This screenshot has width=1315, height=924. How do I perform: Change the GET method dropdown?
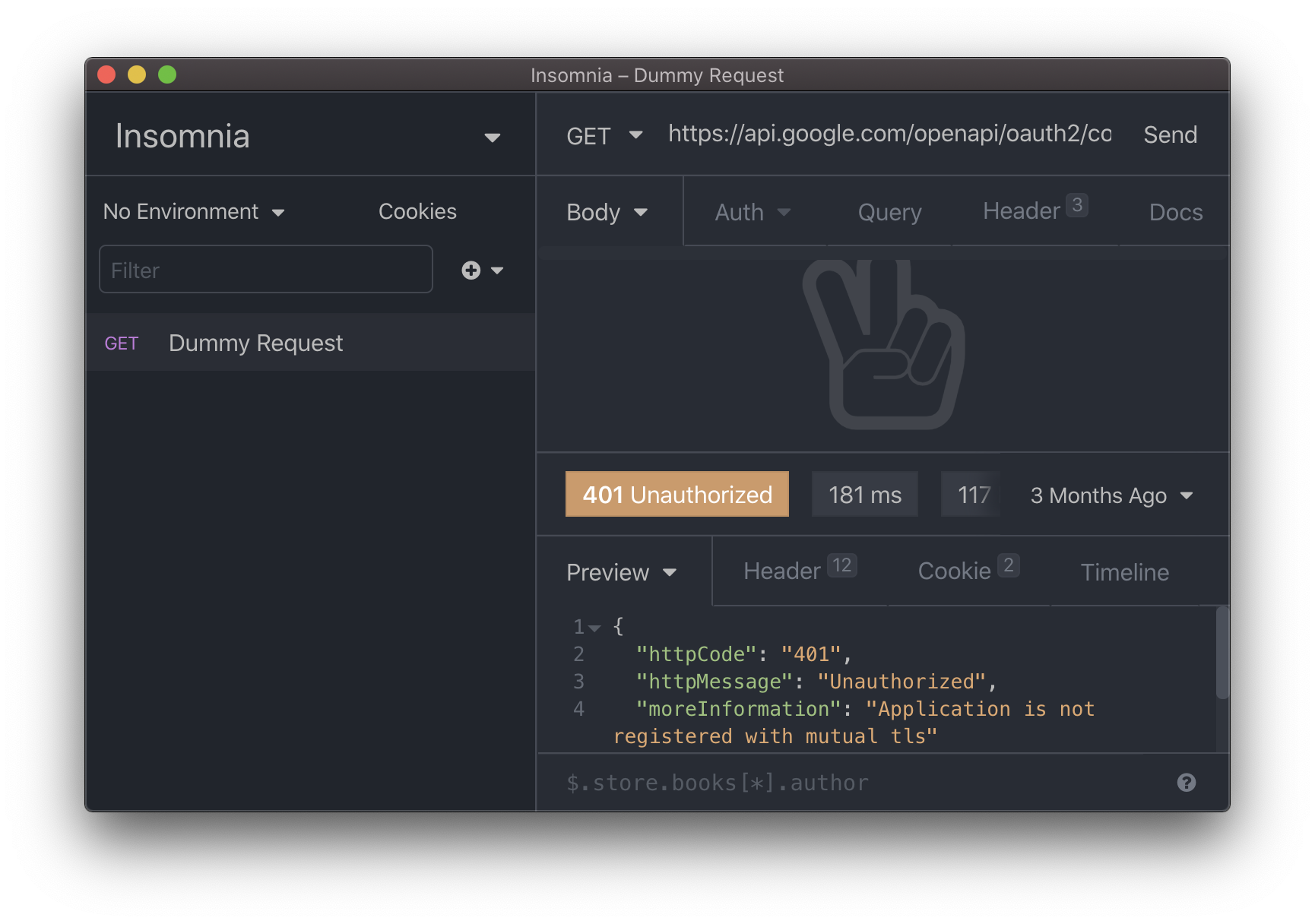coord(604,135)
